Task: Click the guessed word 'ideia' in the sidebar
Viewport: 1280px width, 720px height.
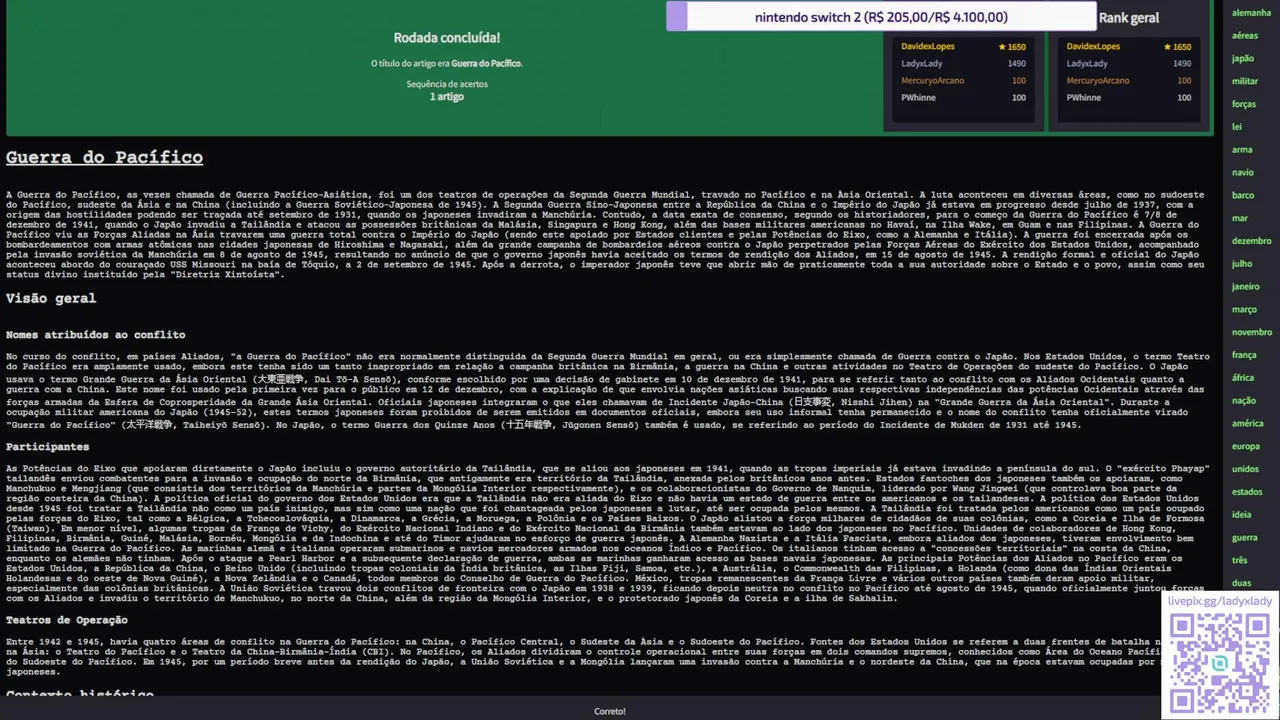Action: 1242,515
